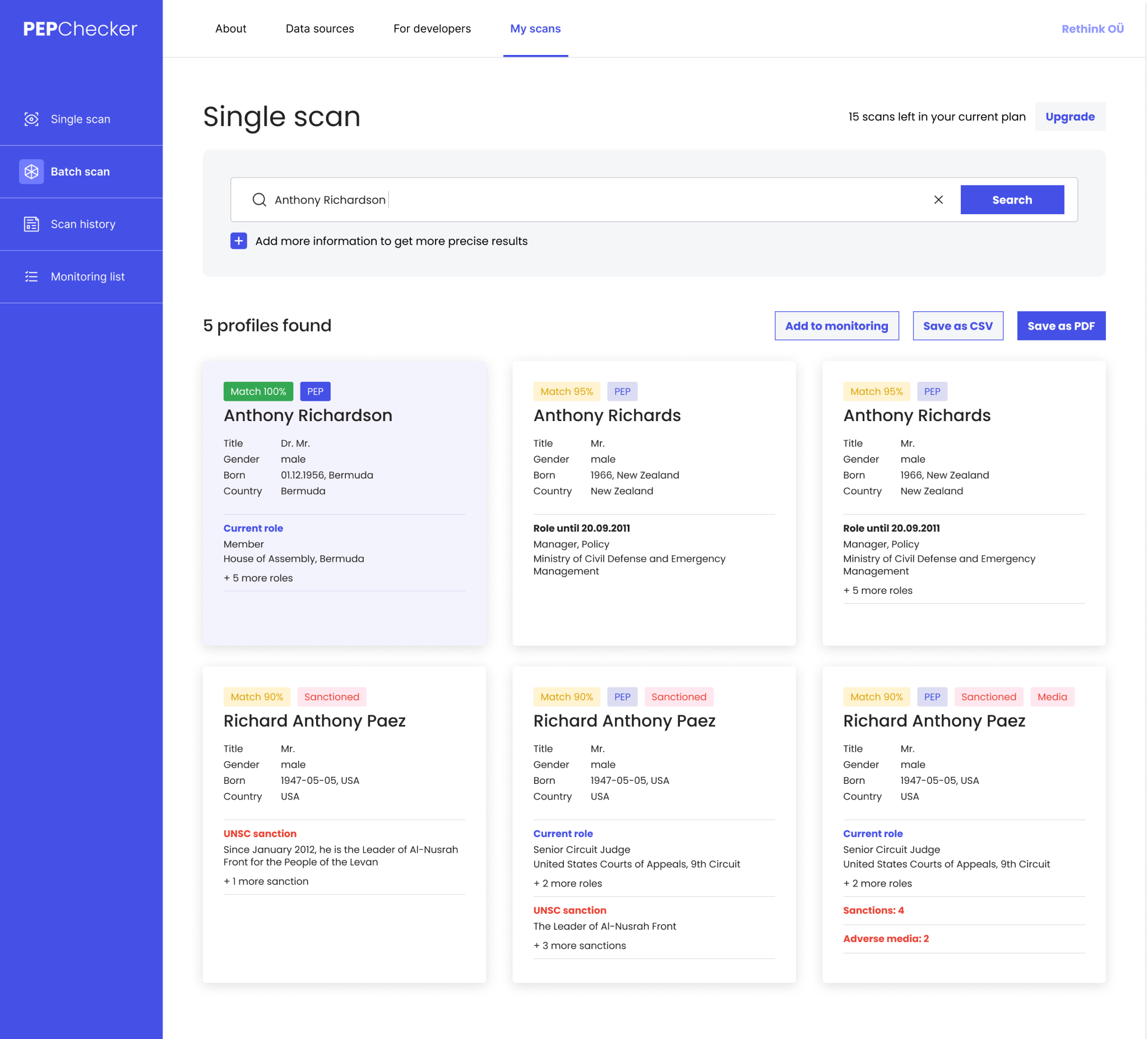Expand + 3 more sanctions
The width and height of the screenshot is (1148, 1039).
pyautogui.click(x=579, y=945)
